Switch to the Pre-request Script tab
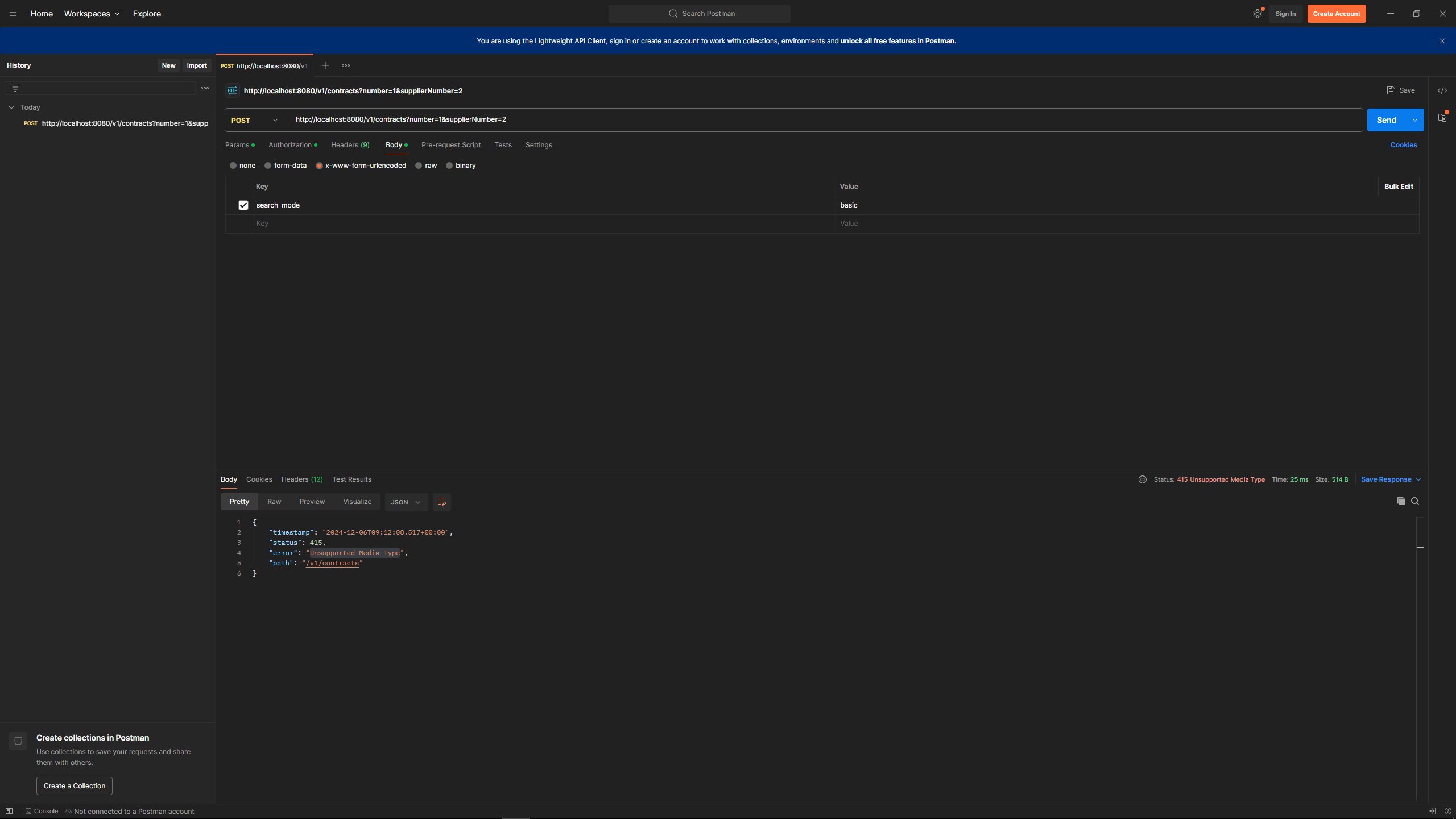1456x819 pixels. (x=450, y=145)
